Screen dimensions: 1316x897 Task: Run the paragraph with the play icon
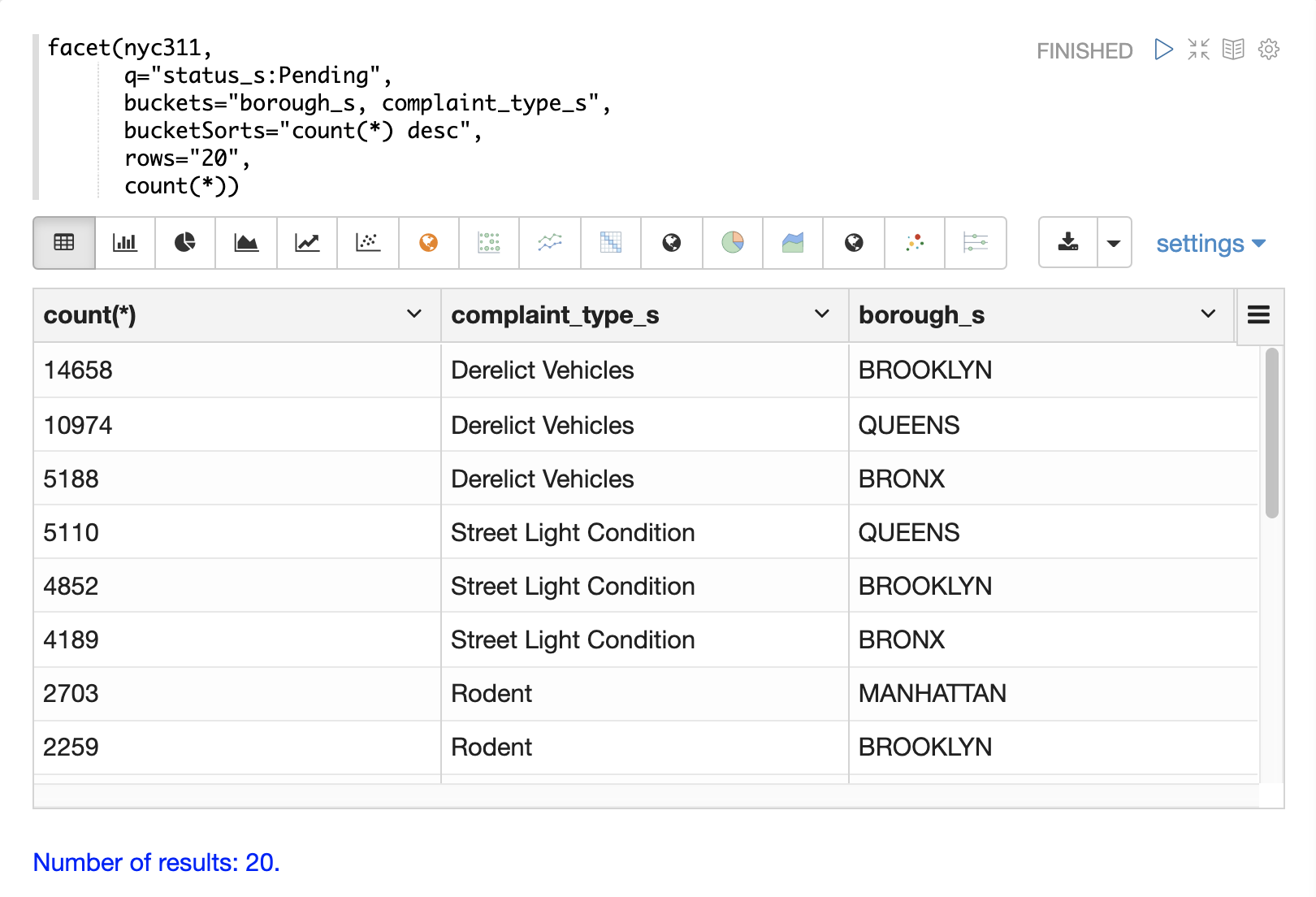(1163, 50)
